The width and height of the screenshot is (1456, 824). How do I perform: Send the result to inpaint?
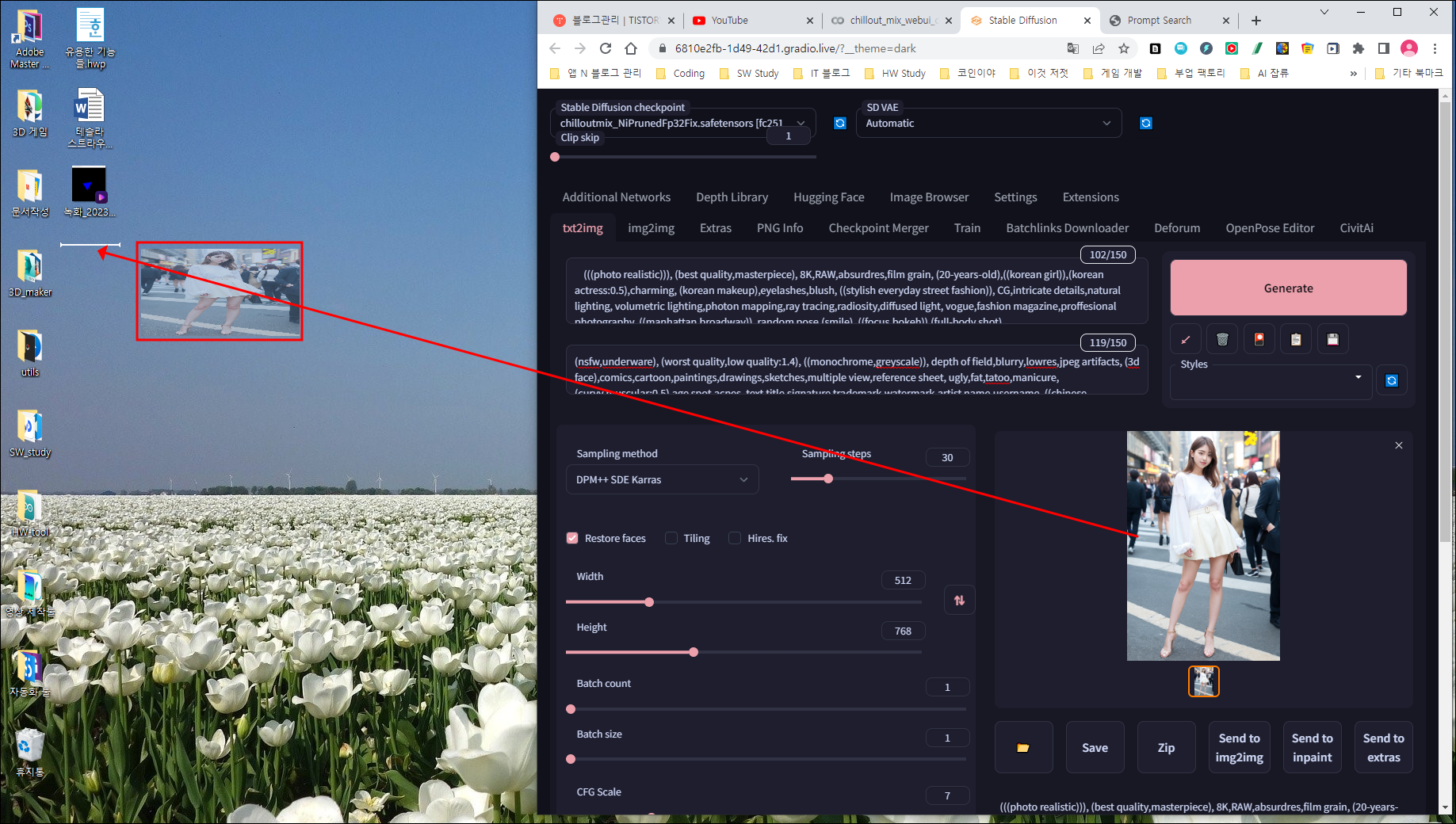1312,747
